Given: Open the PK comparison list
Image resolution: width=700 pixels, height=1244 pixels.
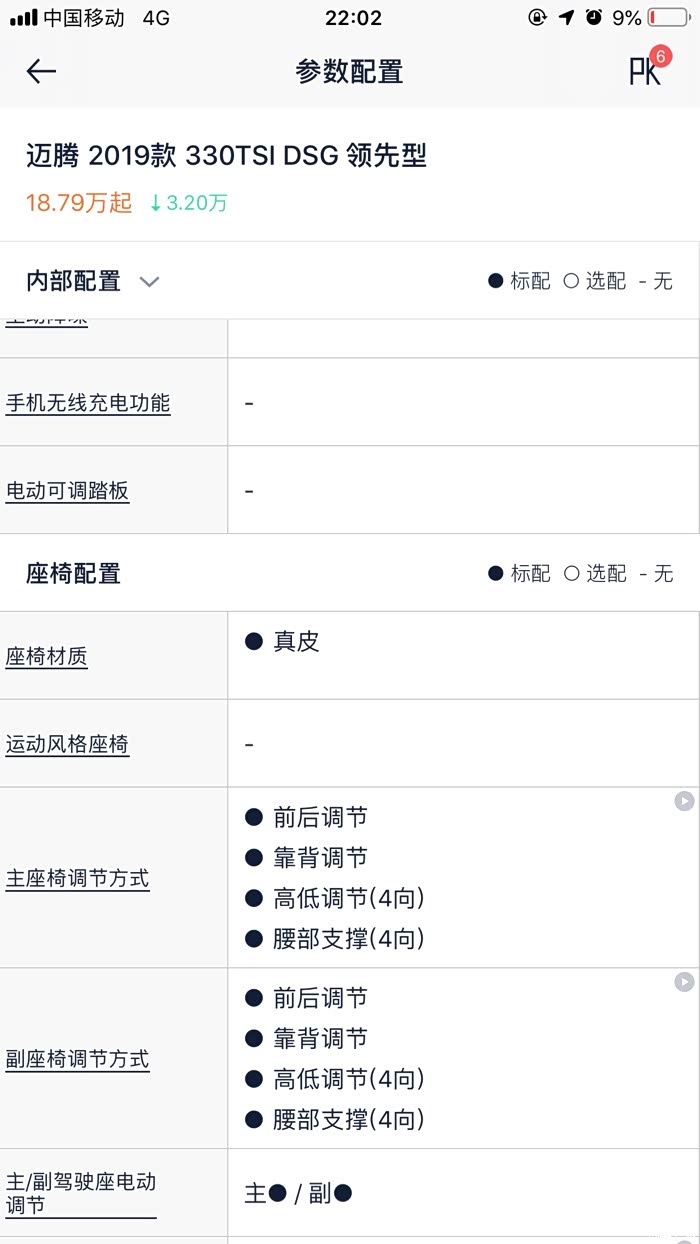Looking at the screenshot, I should pyautogui.click(x=645, y=71).
